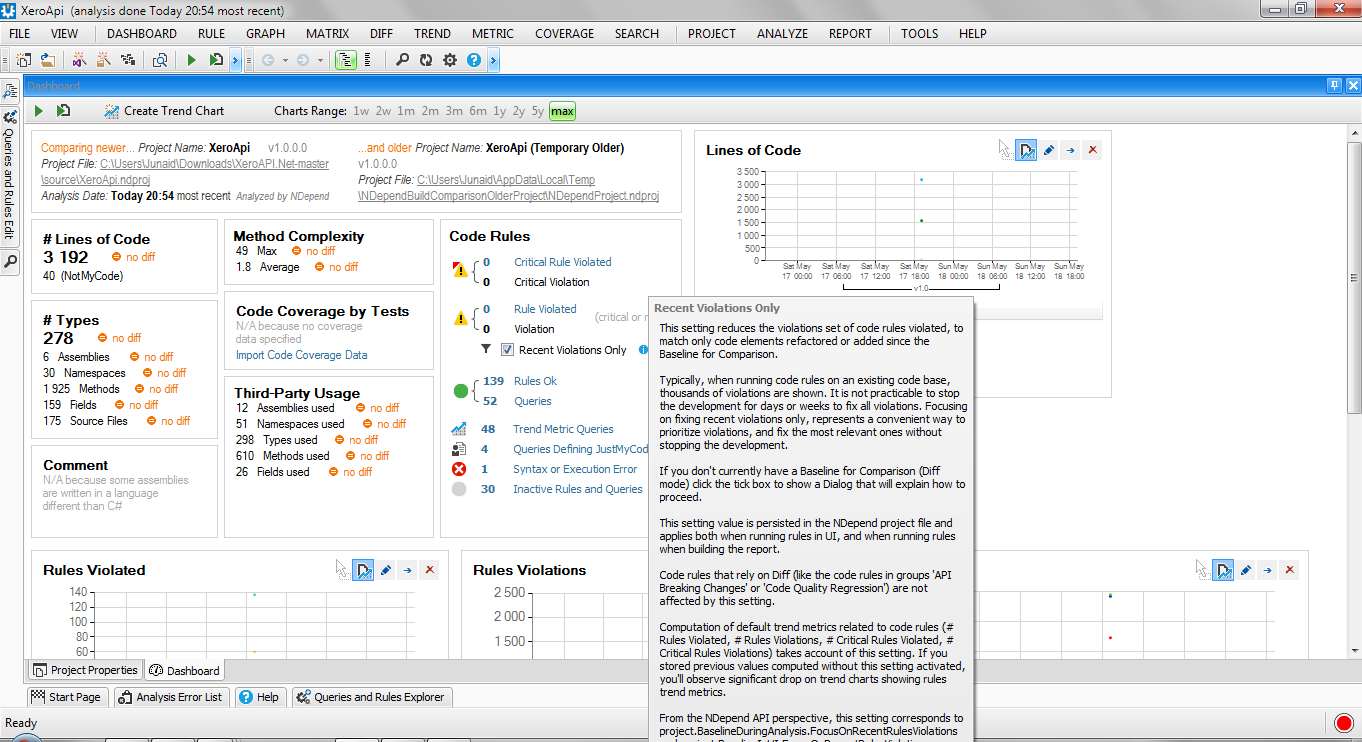
Task: Set charts range to 6m
Action: point(478,111)
